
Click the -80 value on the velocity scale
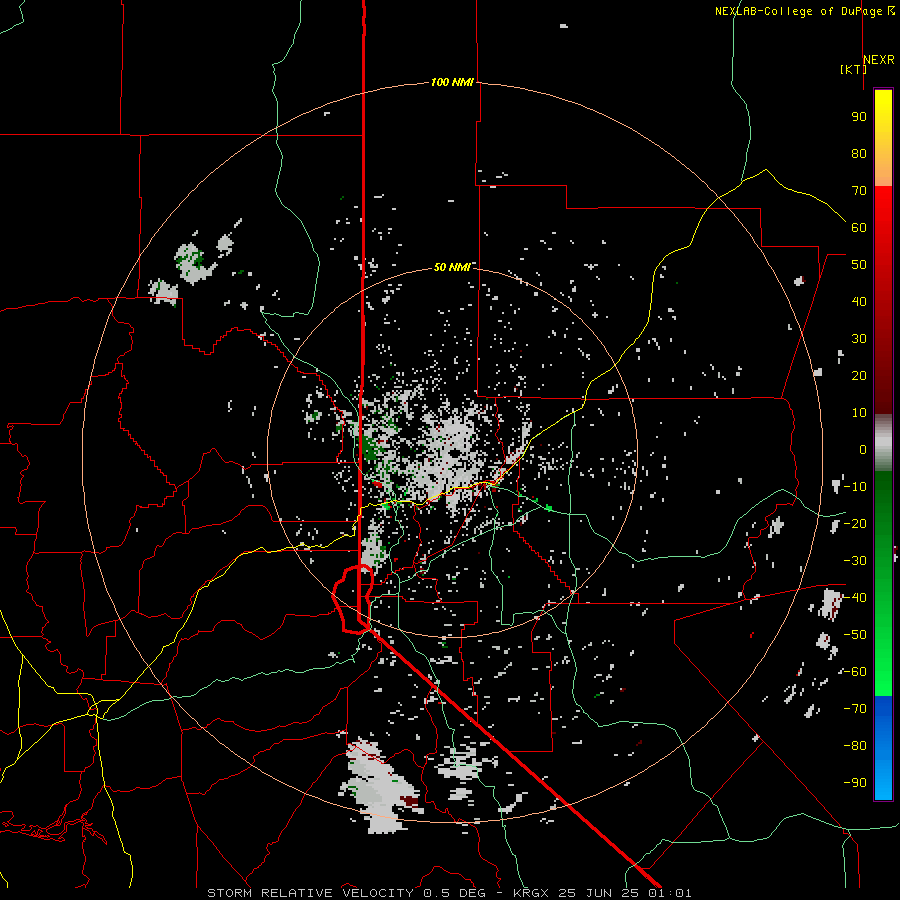(x=855, y=746)
